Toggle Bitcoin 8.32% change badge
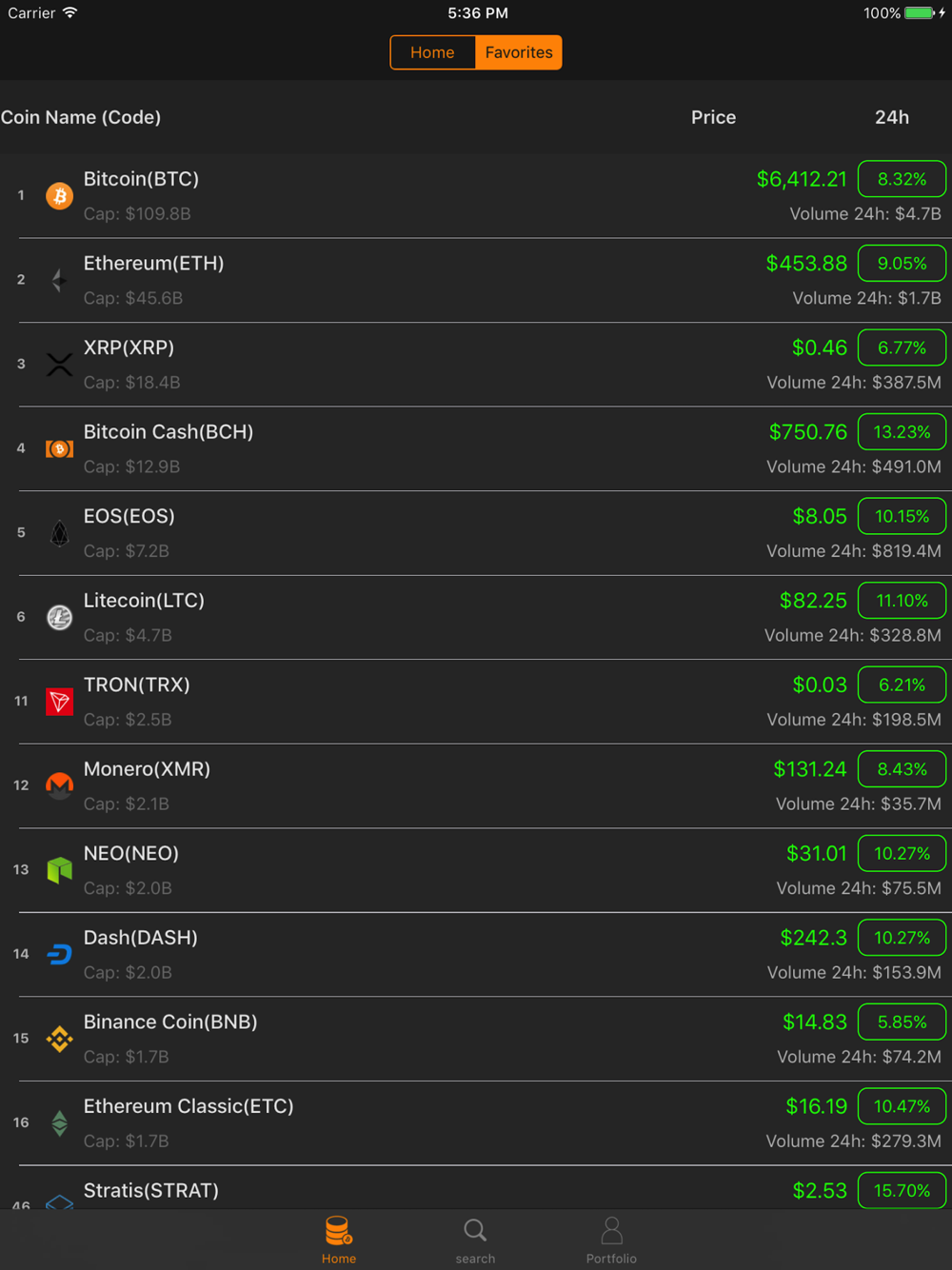This screenshot has width=952, height=1270. pyautogui.click(x=902, y=179)
